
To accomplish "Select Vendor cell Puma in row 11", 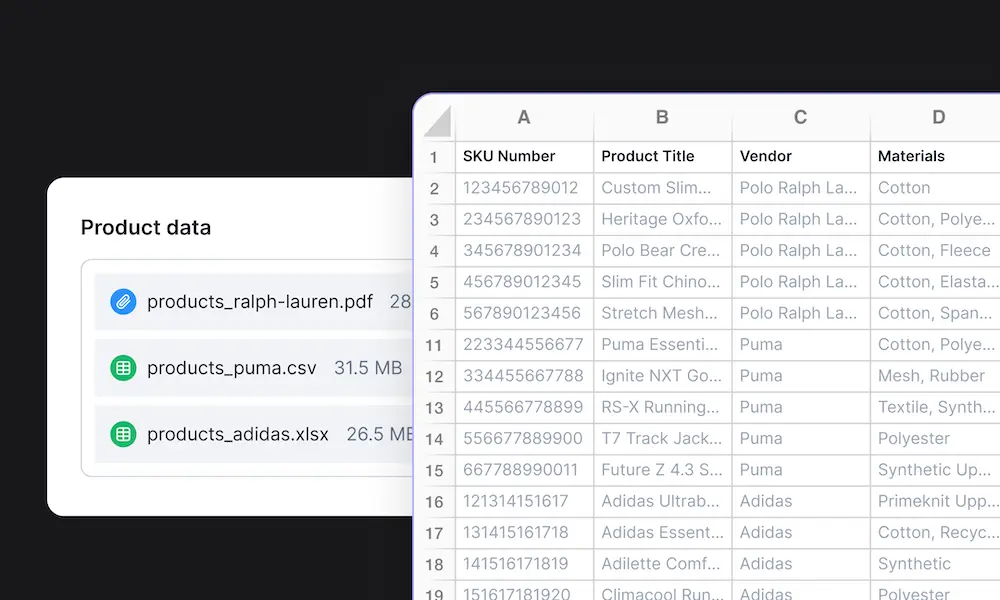I will (801, 345).
